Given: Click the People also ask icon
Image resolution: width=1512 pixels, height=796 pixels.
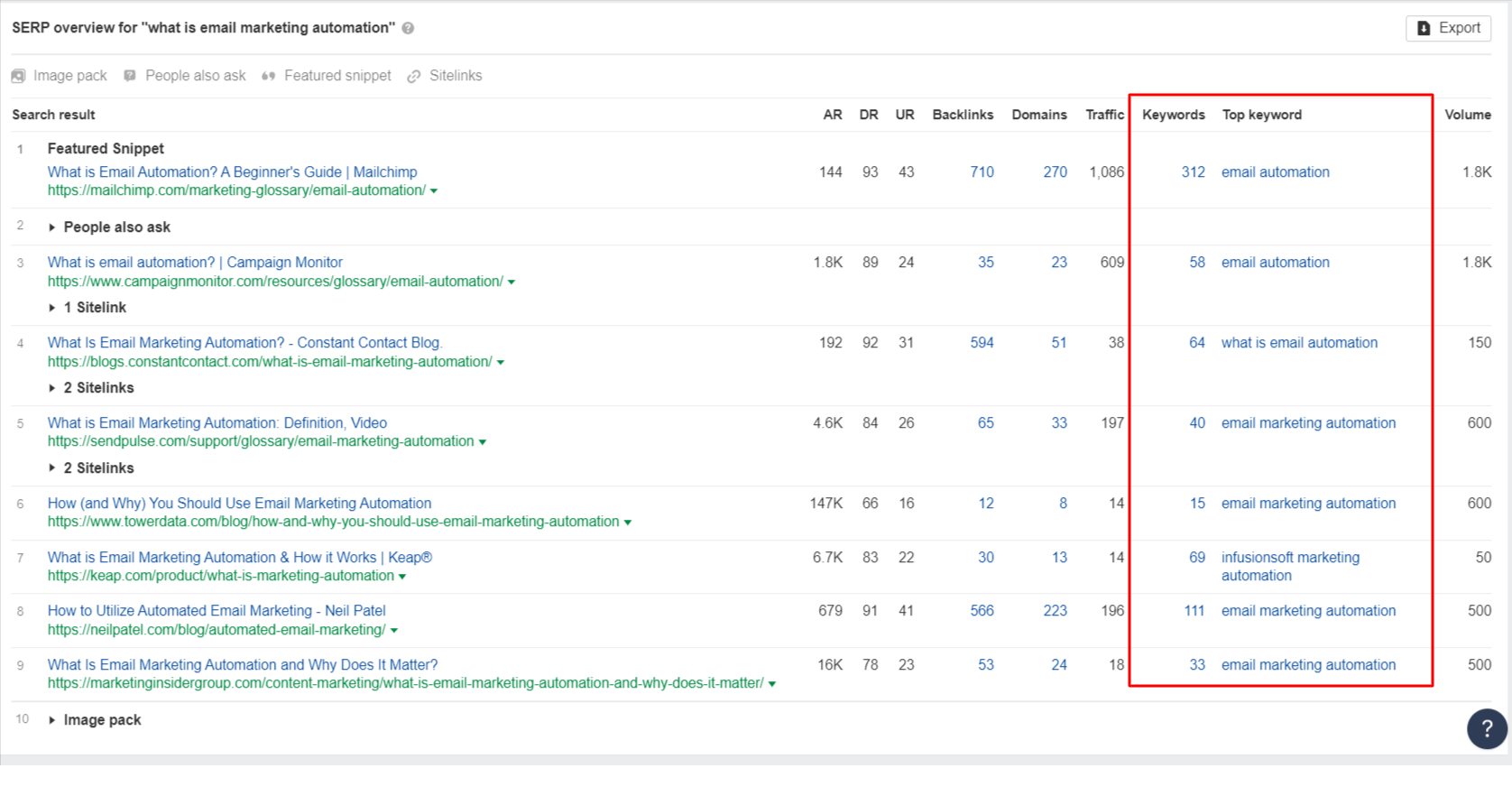Looking at the screenshot, I should pyautogui.click(x=130, y=76).
